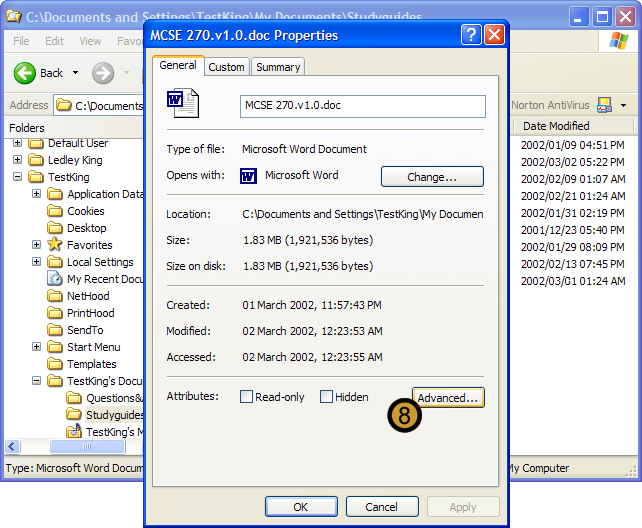Image resolution: width=642 pixels, height=528 pixels.
Task: Click the SendTo folder icon
Action: (54, 329)
